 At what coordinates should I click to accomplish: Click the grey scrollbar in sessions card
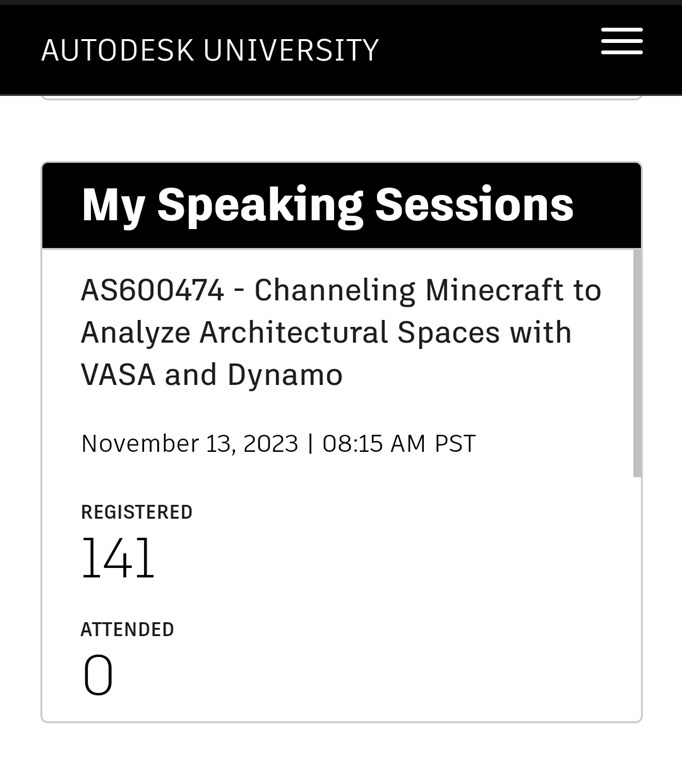(x=637, y=362)
